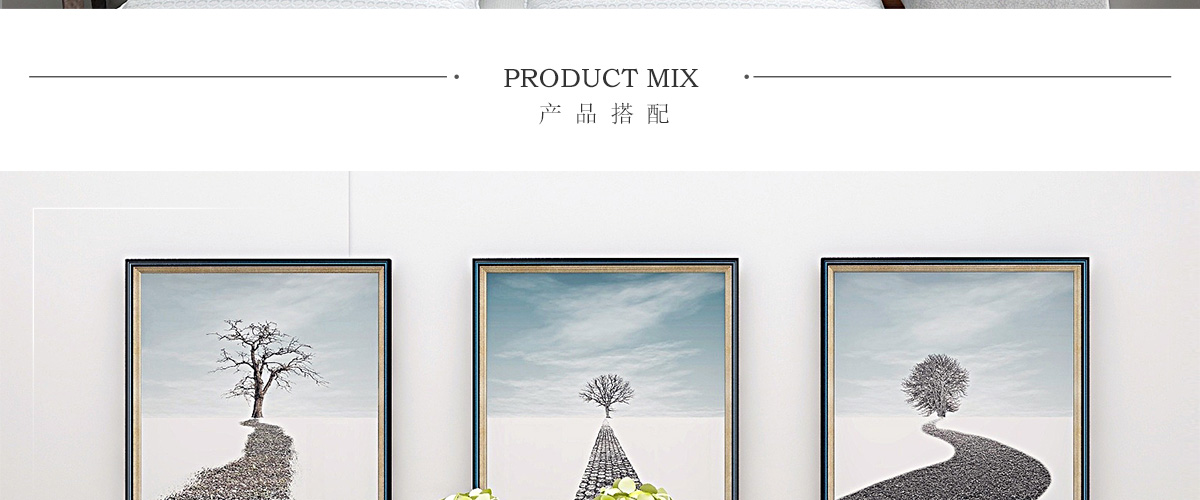This screenshot has height=500, width=1200.
Task: Select the middle framed straight-road painting
Action: click(x=605, y=380)
